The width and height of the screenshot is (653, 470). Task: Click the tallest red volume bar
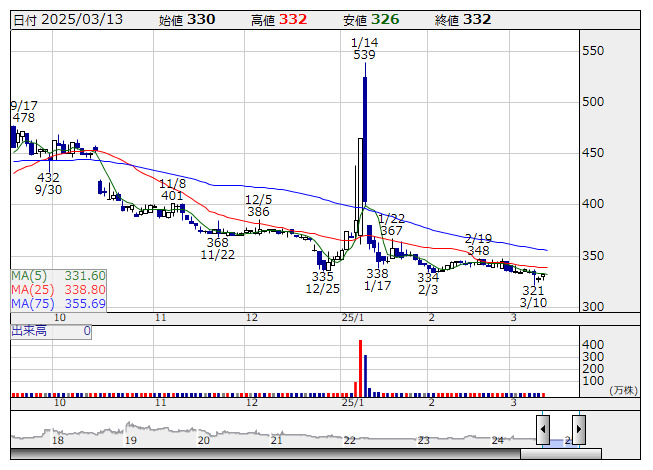pos(360,368)
